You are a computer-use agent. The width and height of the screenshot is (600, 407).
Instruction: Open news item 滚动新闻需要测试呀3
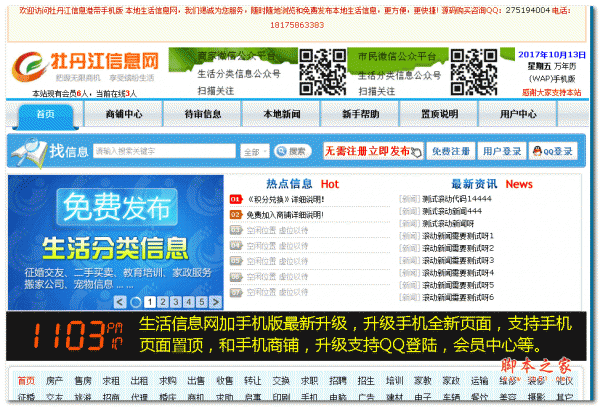pyautogui.click(x=458, y=260)
